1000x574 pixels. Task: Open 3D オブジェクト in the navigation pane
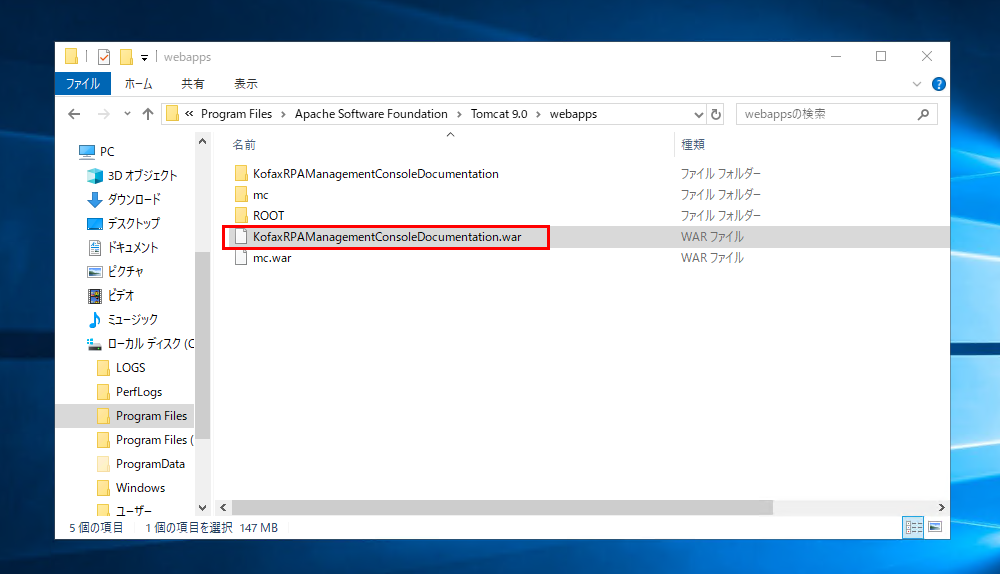pos(142,175)
